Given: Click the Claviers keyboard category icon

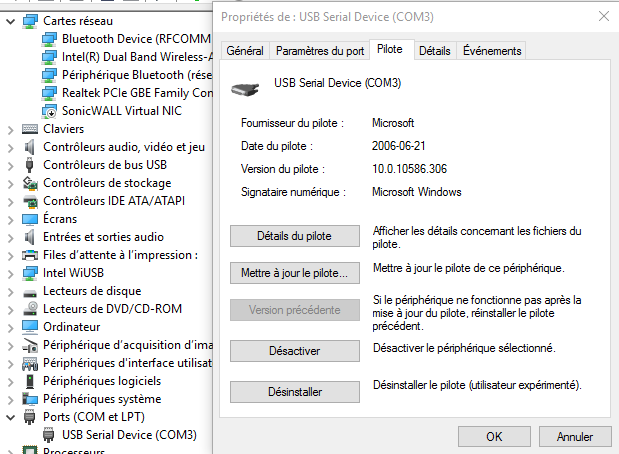Looking at the screenshot, I should coord(30,129).
